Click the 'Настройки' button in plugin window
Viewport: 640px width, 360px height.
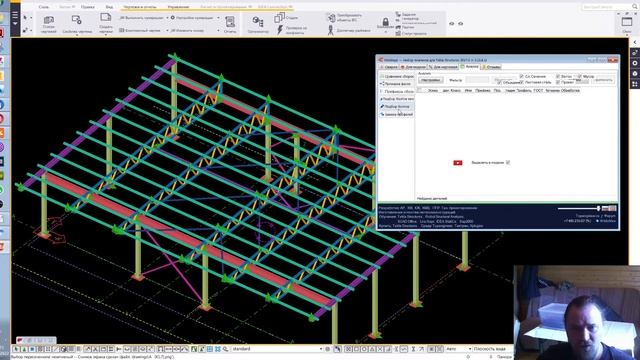(x=431, y=80)
